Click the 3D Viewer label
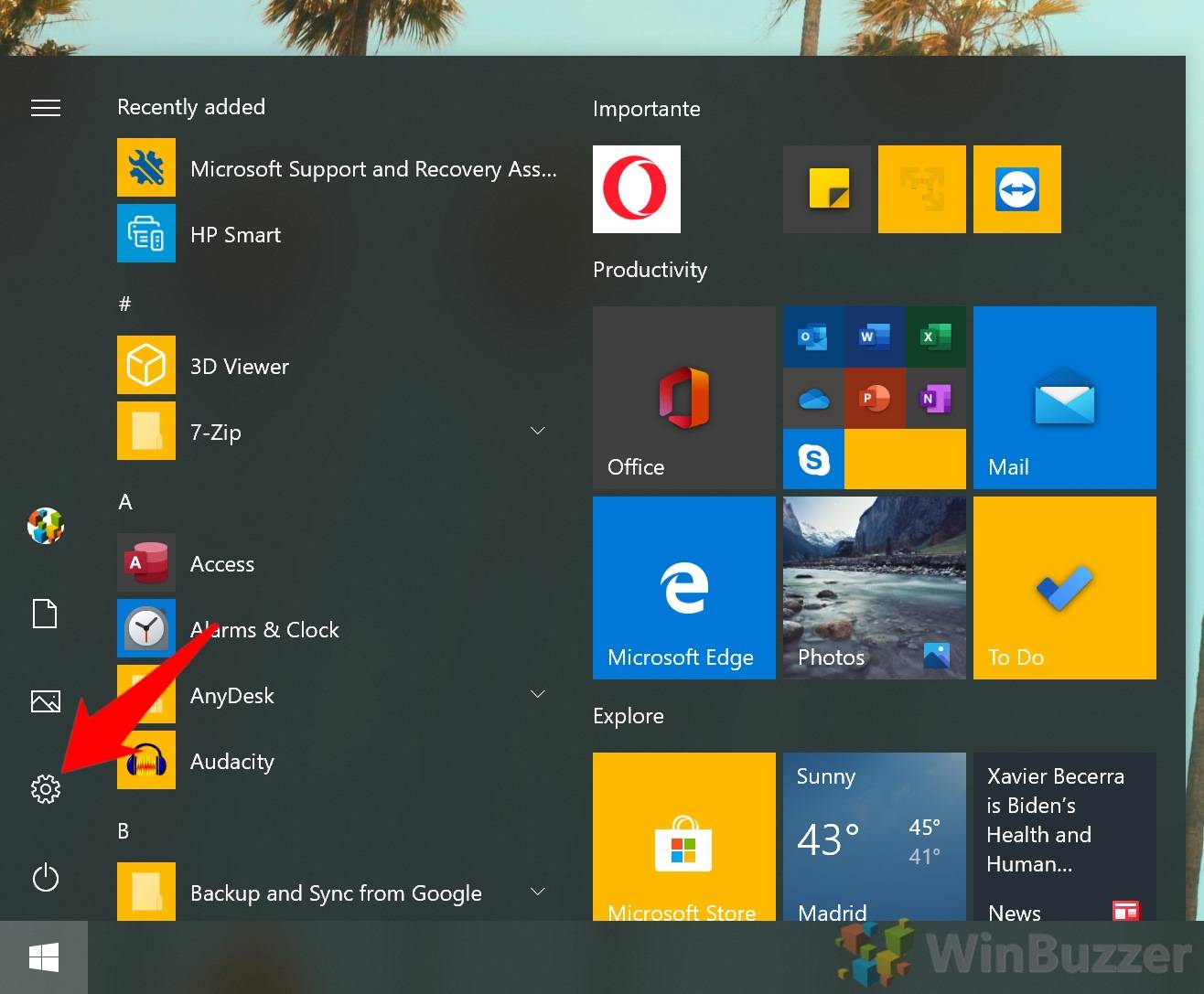The width and height of the screenshot is (1204, 994). coord(240,367)
